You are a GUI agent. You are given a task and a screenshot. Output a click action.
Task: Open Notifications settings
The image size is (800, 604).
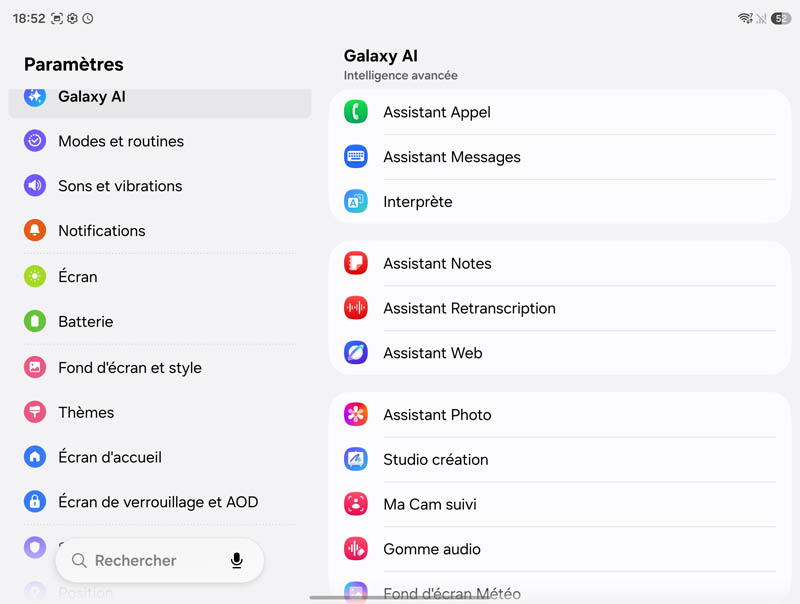160,231
